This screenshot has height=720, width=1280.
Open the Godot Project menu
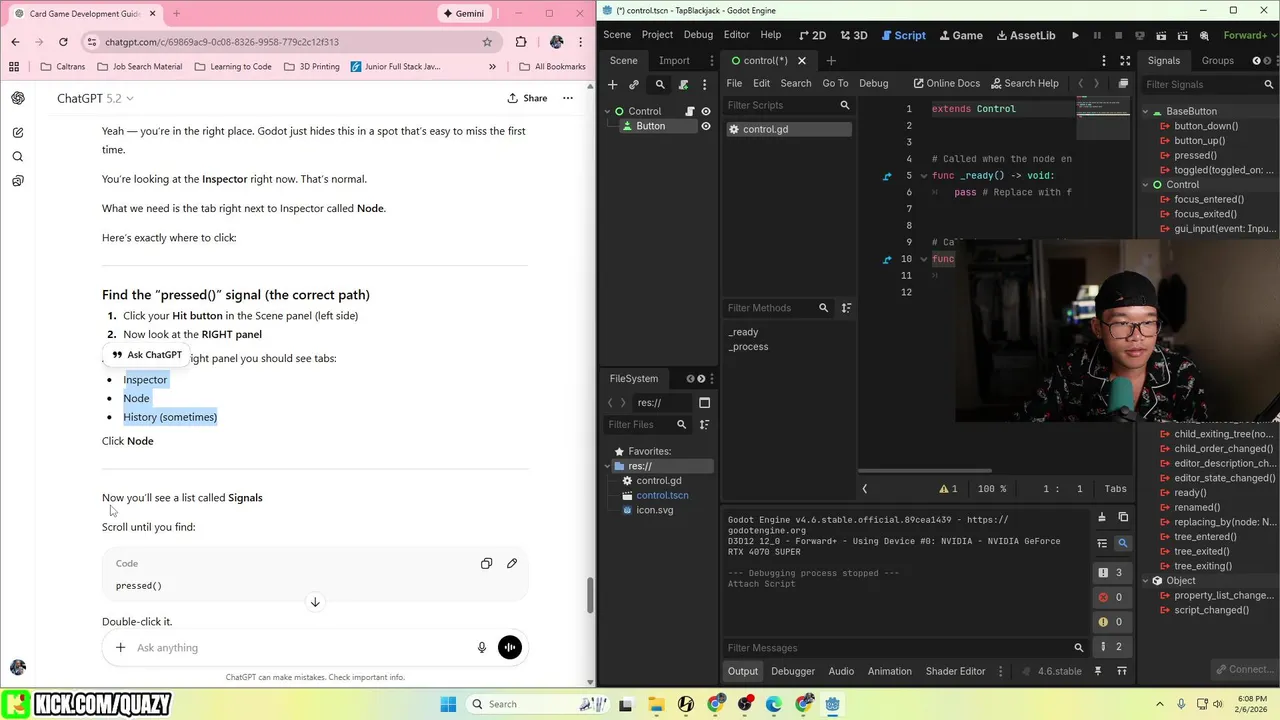click(x=657, y=35)
